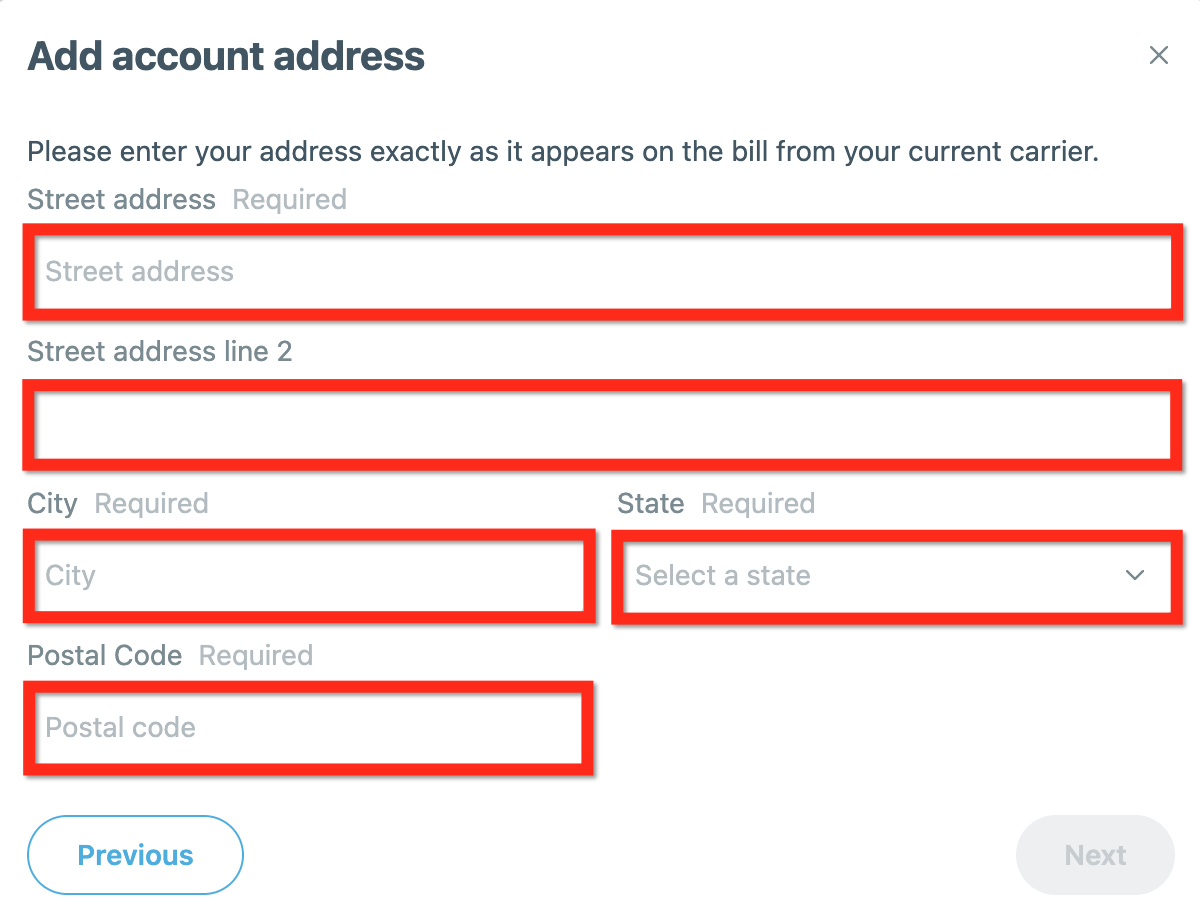Screen dimensions: 1200x924
Task: Focus the Postal code input box
Action: [308, 728]
